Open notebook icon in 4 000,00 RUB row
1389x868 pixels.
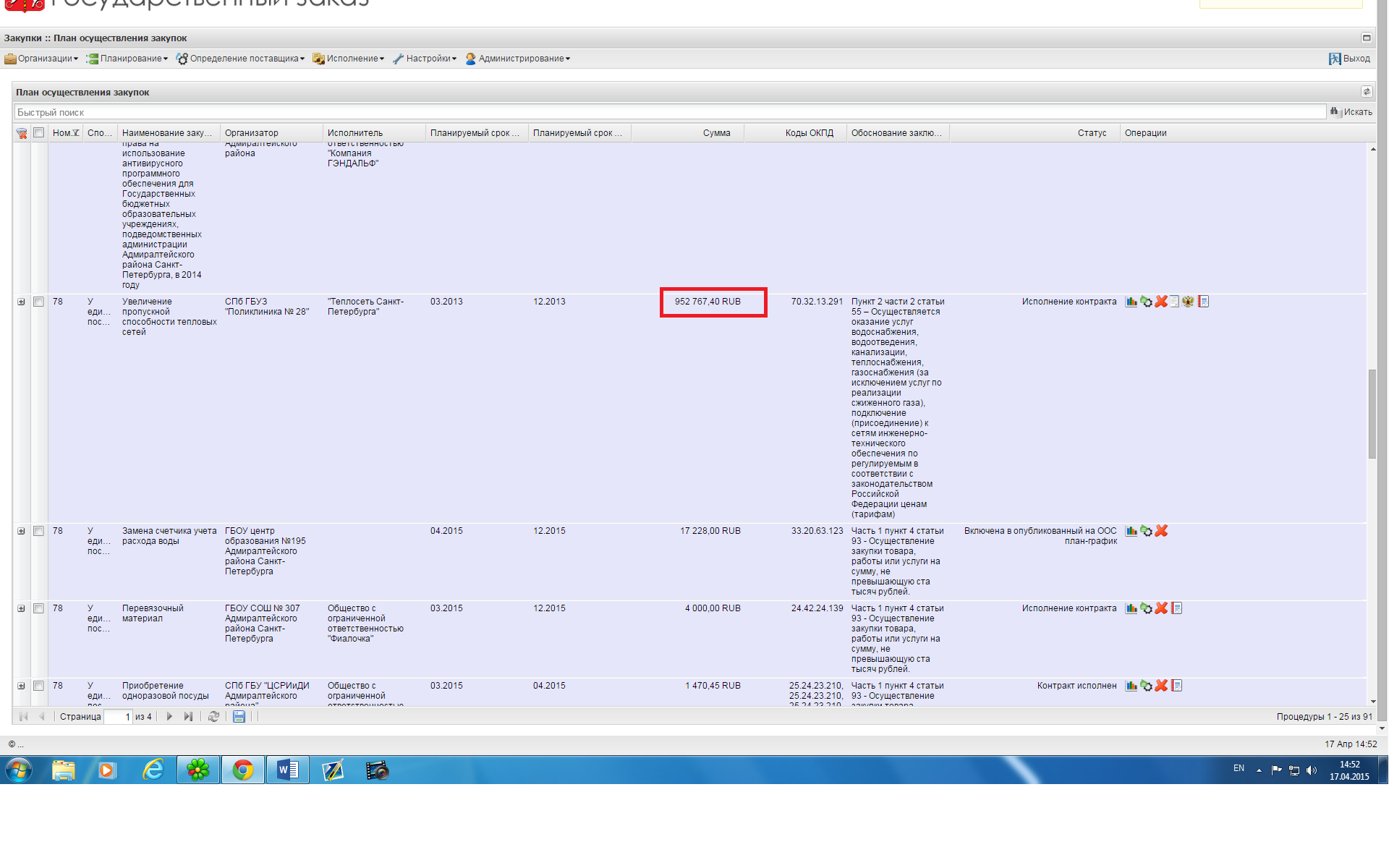tap(1176, 608)
